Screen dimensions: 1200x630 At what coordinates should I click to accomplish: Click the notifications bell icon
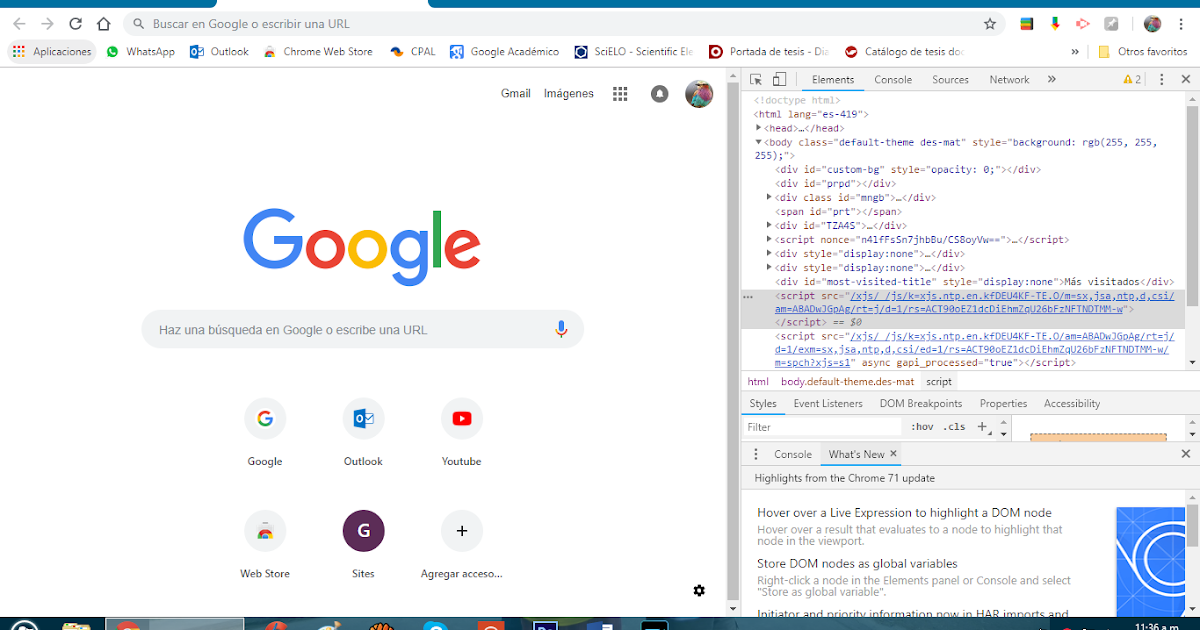[659, 93]
